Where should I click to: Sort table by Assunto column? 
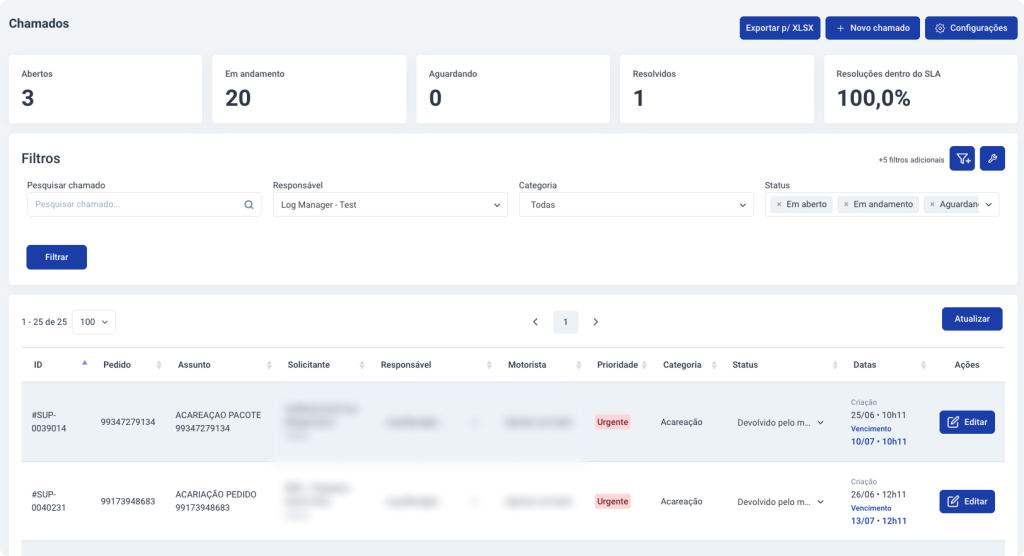[x=269, y=365]
